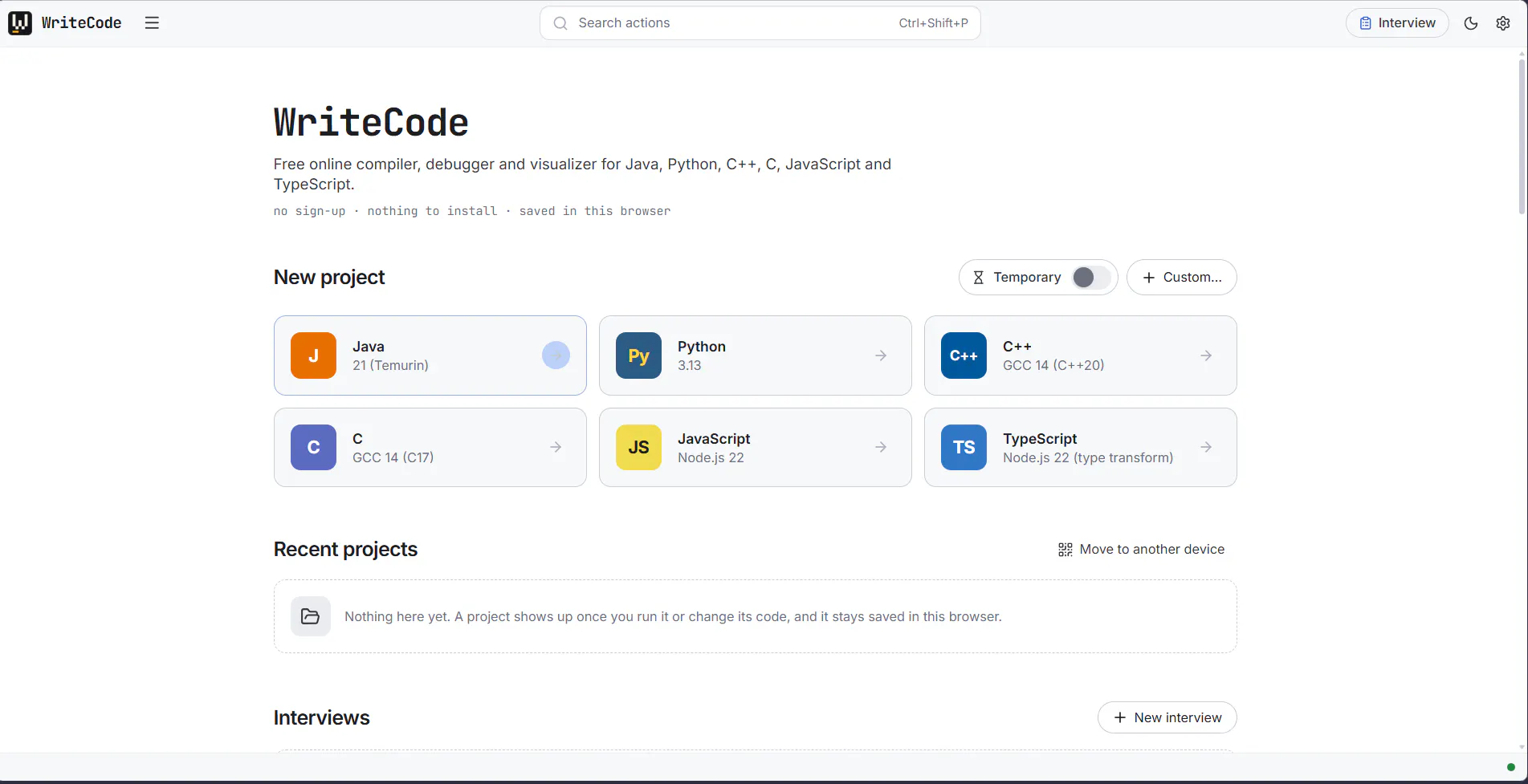Click the JavaScript card arrow
Image resolution: width=1528 pixels, height=784 pixels.
pos(881,447)
